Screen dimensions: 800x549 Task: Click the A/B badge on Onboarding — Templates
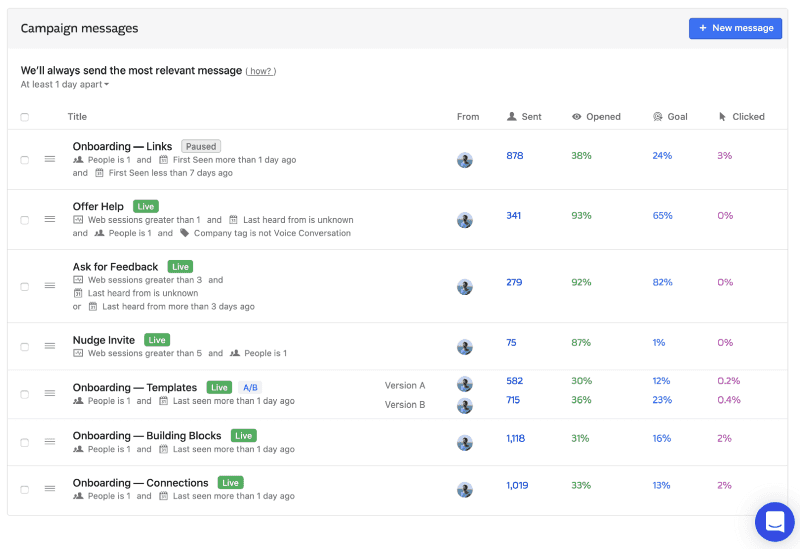coord(250,387)
